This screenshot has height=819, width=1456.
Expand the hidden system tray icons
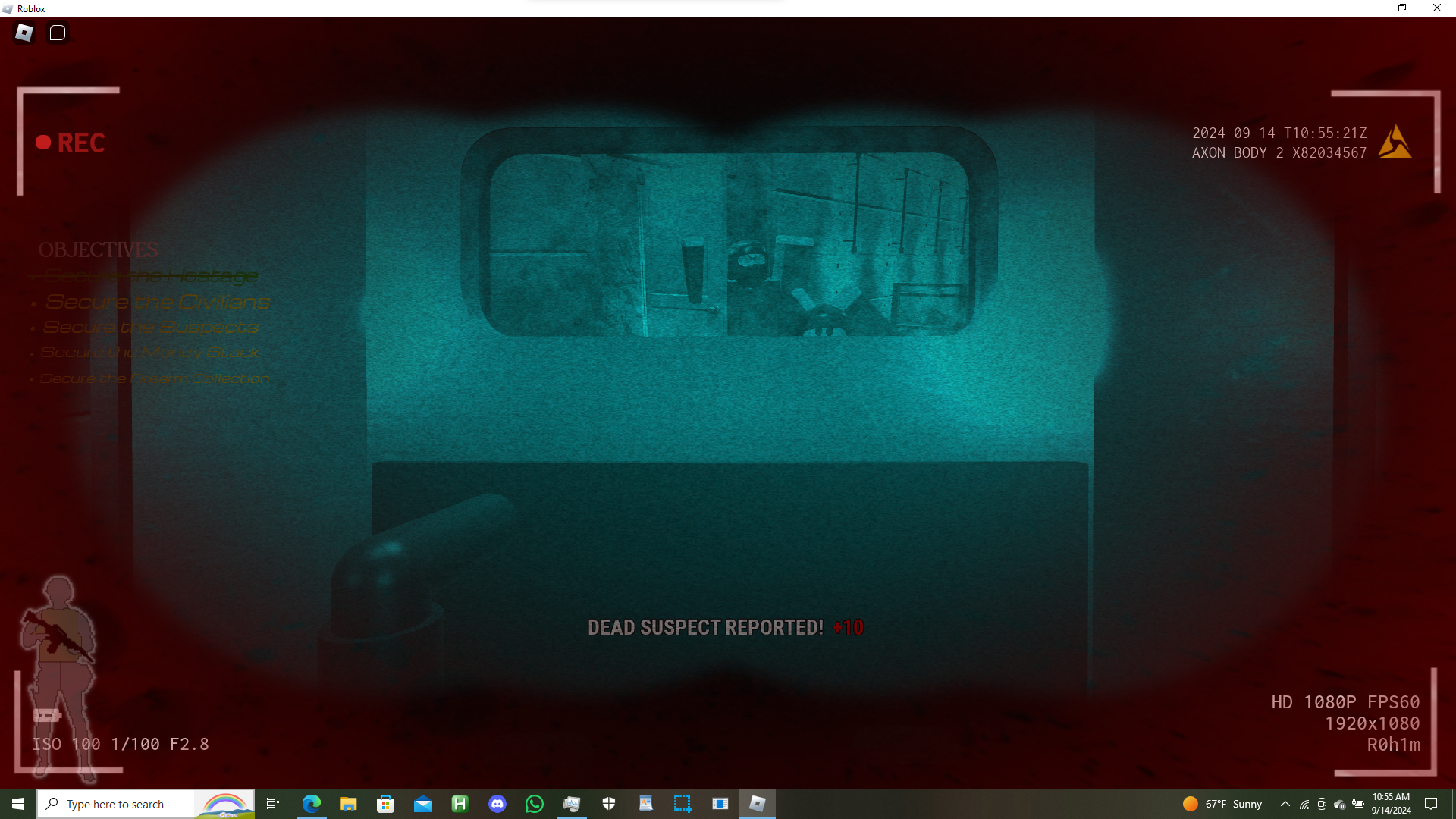tap(1285, 804)
